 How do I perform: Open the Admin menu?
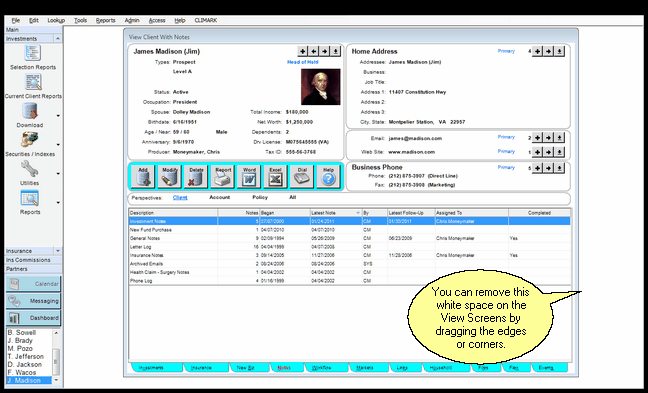tap(132, 20)
